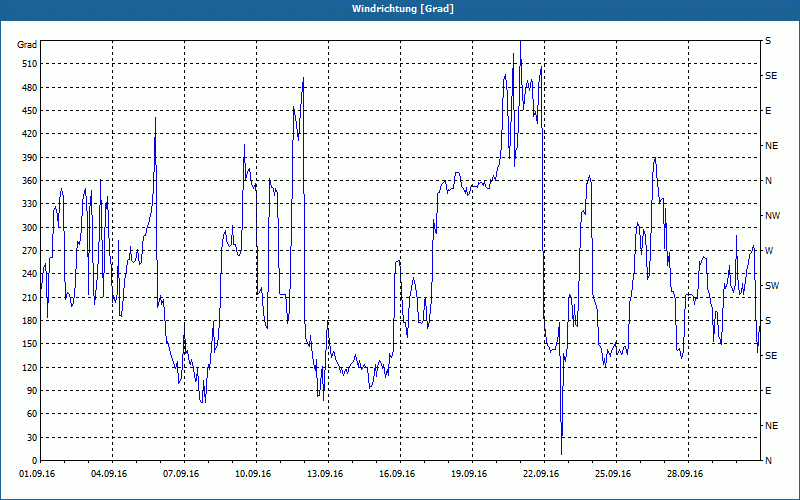Click the S compass label beside 180 gridline
Screen dimensions: 800x500
tap(768, 321)
